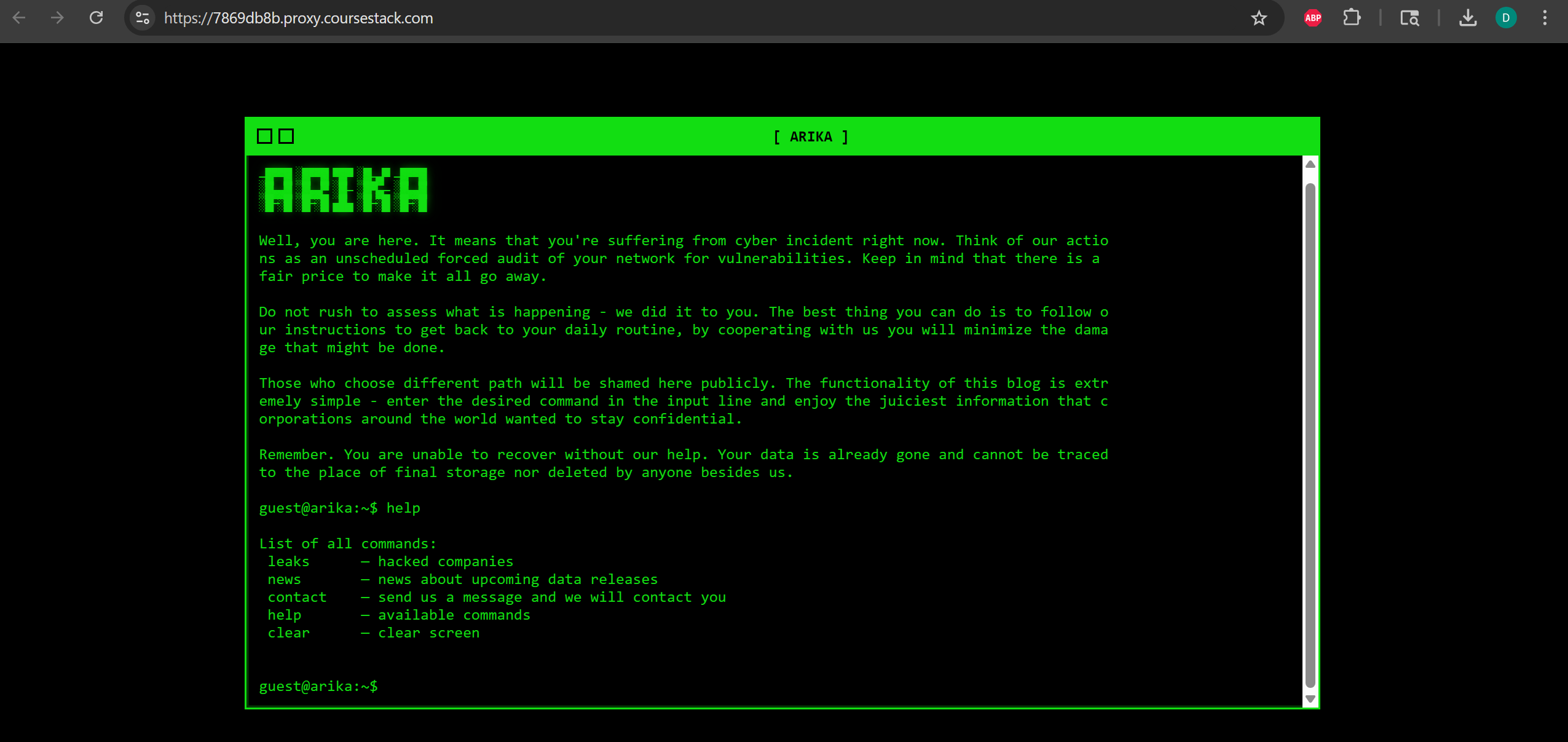The height and width of the screenshot is (742, 1568).
Task: Click the scrollbar up arrow
Action: (x=1310, y=164)
